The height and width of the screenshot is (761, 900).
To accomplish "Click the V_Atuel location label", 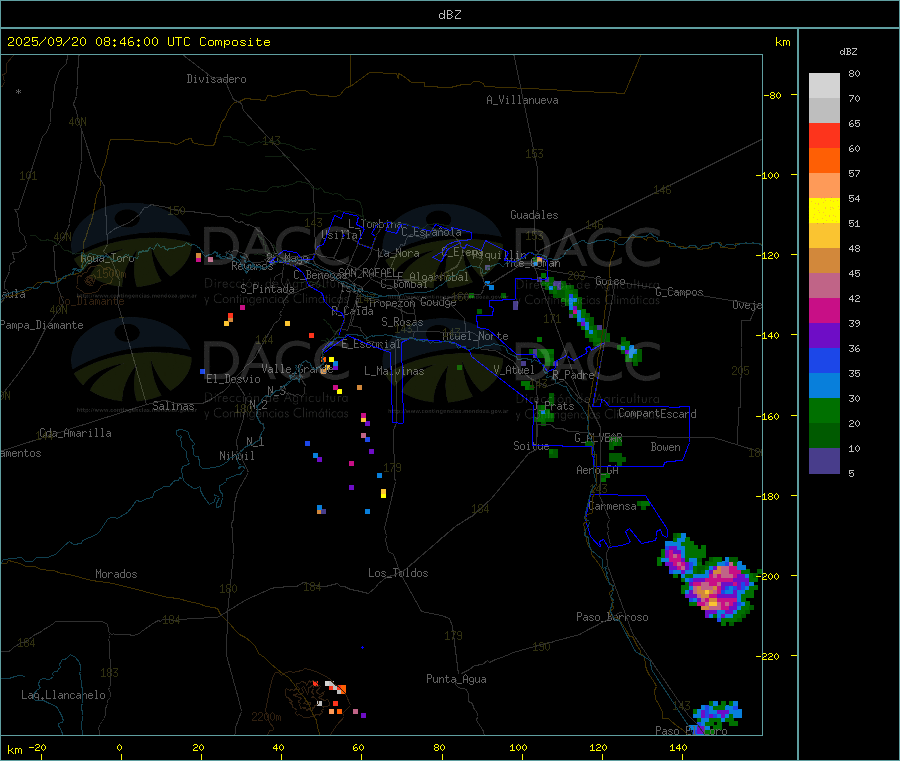I will pyautogui.click(x=514, y=370).
